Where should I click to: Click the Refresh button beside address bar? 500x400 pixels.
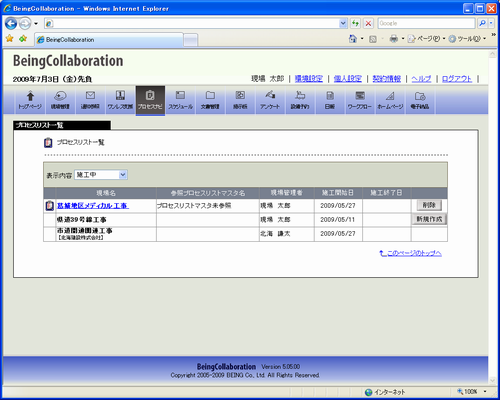355,23
